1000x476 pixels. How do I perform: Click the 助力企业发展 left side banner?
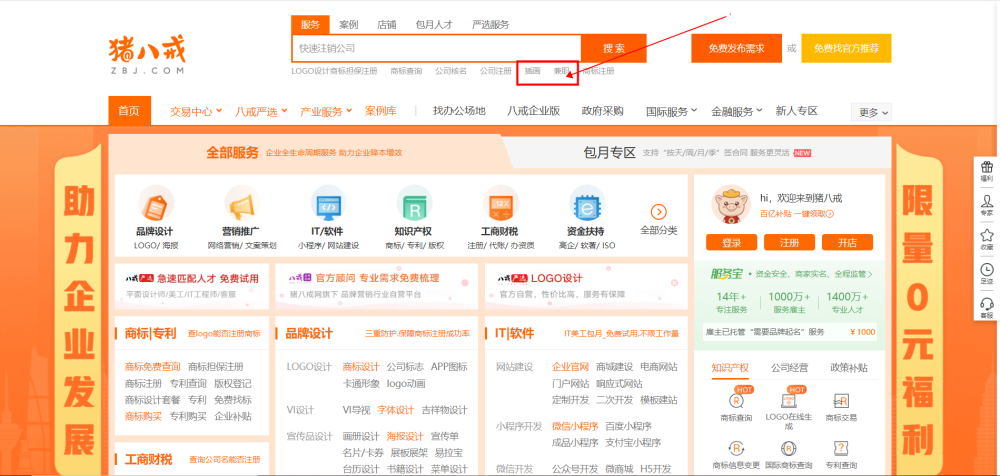tap(78, 309)
